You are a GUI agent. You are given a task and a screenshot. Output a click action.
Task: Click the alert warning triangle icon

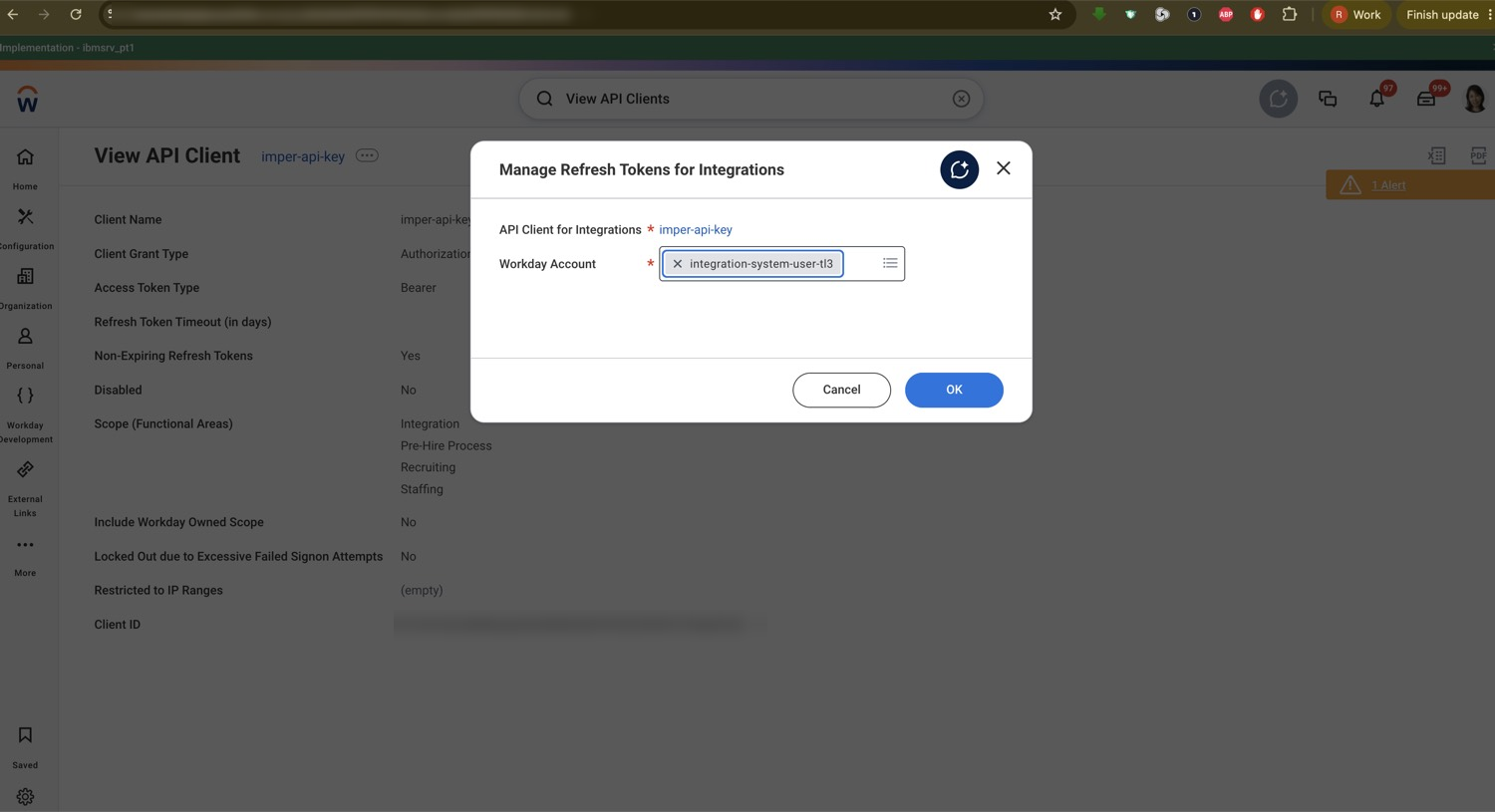pos(1349,185)
